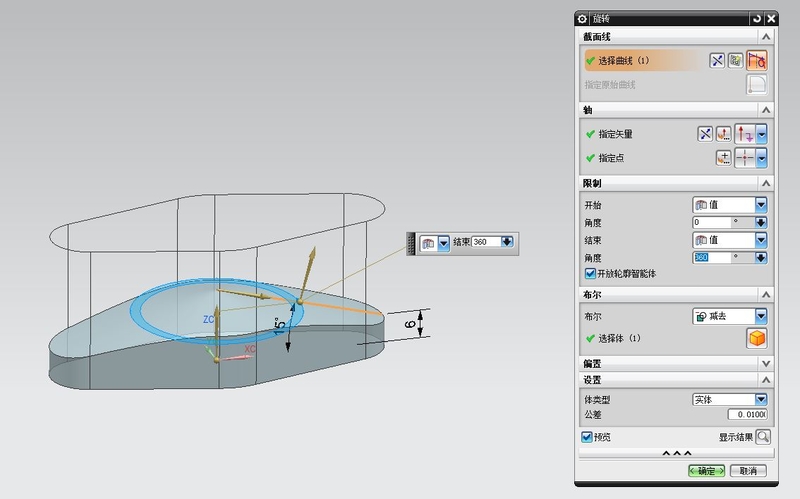
Task: Open the vector dialog icon for 指定矢量
Action: 723,133
